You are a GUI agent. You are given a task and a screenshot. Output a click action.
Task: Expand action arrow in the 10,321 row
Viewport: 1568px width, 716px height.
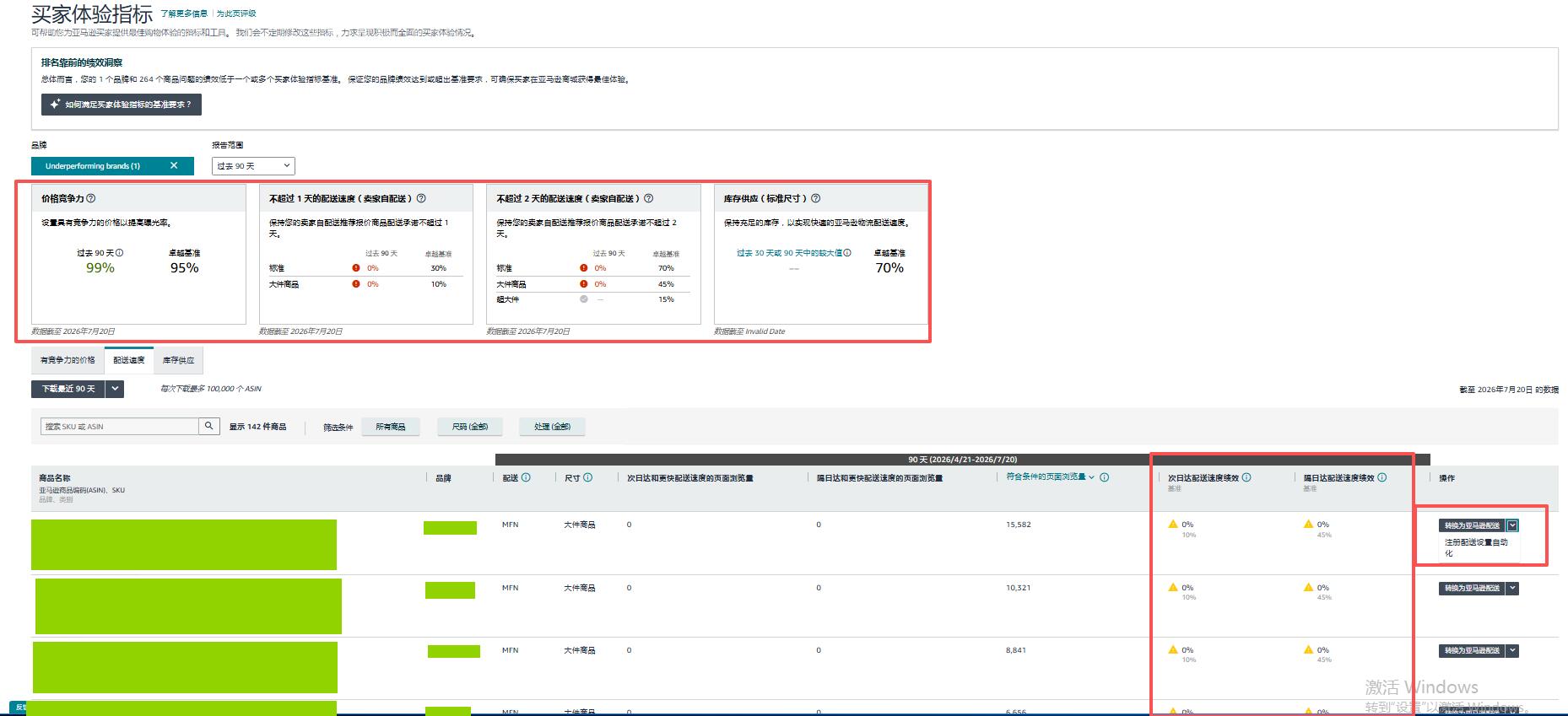(x=1512, y=588)
